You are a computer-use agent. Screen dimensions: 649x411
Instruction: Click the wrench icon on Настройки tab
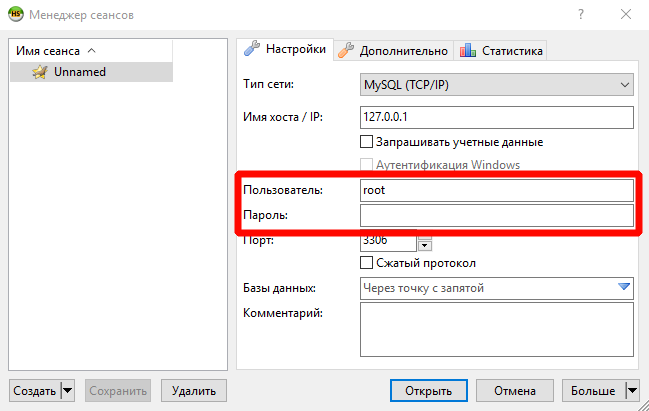pyautogui.click(x=252, y=49)
